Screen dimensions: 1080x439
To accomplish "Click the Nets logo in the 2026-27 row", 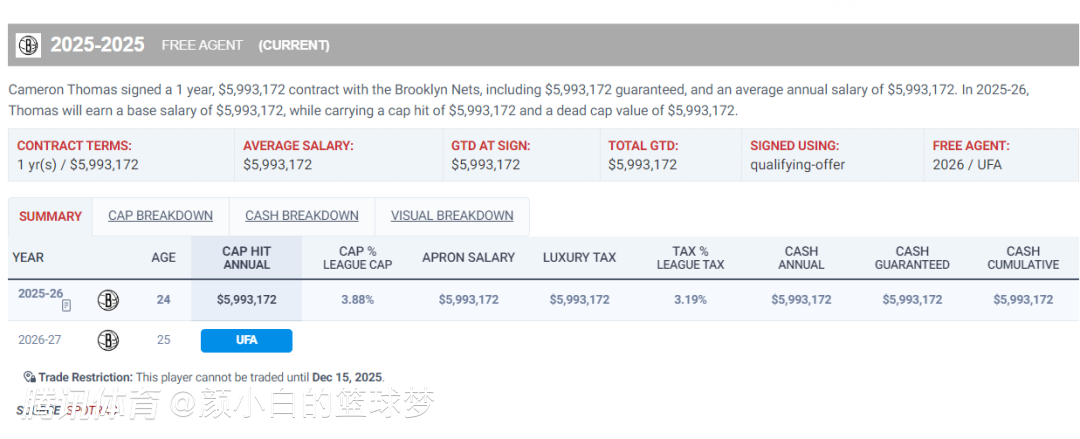I will pos(108,340).
